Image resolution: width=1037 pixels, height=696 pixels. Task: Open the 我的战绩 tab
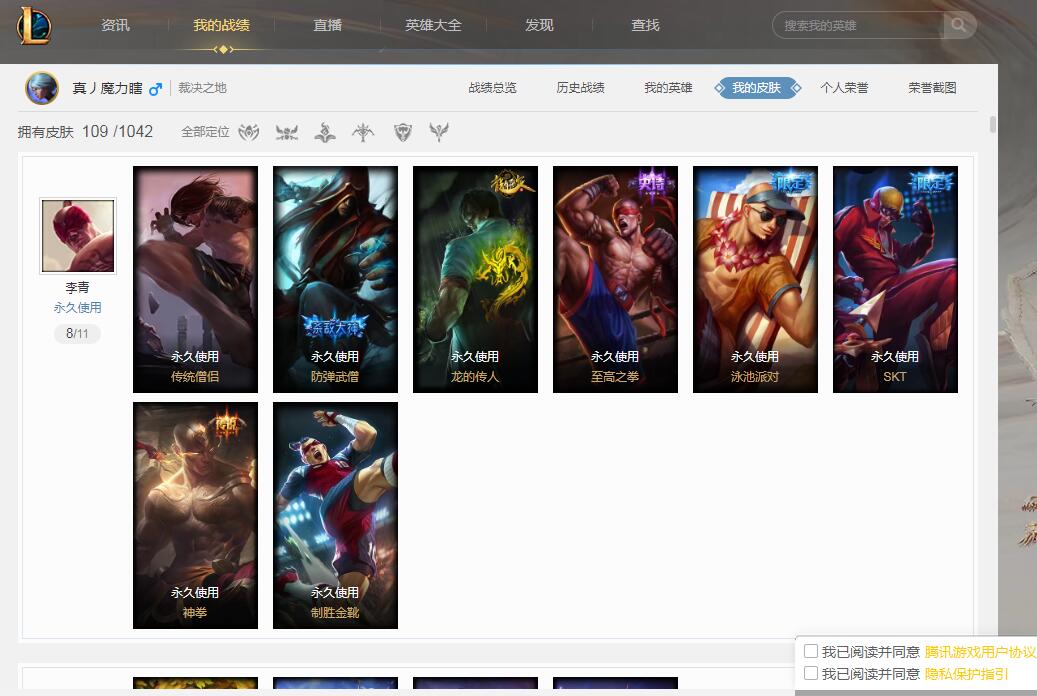(x=222, y=25)
